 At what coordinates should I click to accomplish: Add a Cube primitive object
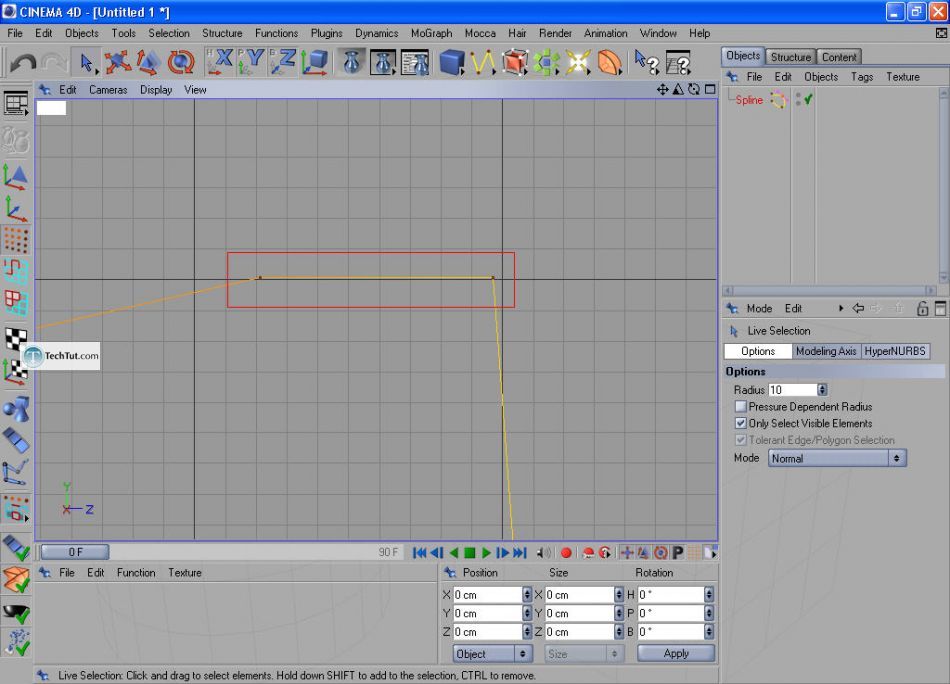point(452,62)
